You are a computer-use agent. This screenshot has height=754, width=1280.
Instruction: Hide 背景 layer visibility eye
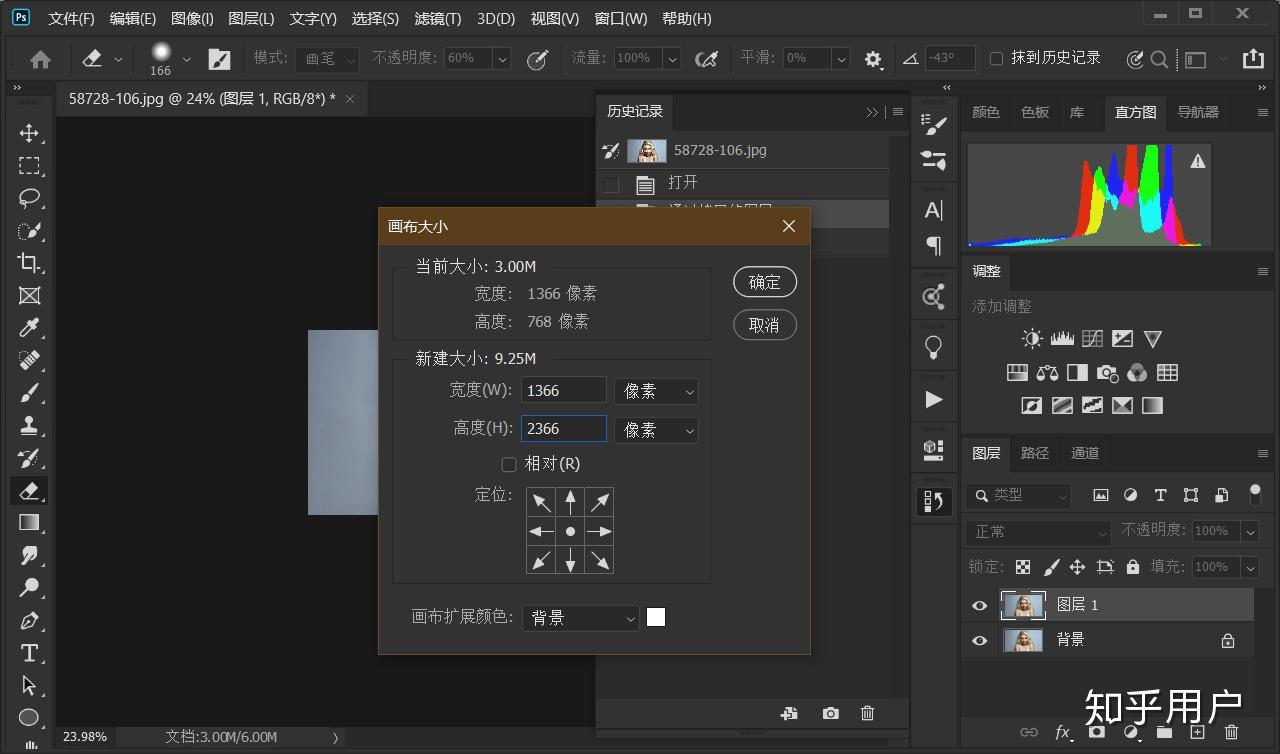[x=979, y=640]
